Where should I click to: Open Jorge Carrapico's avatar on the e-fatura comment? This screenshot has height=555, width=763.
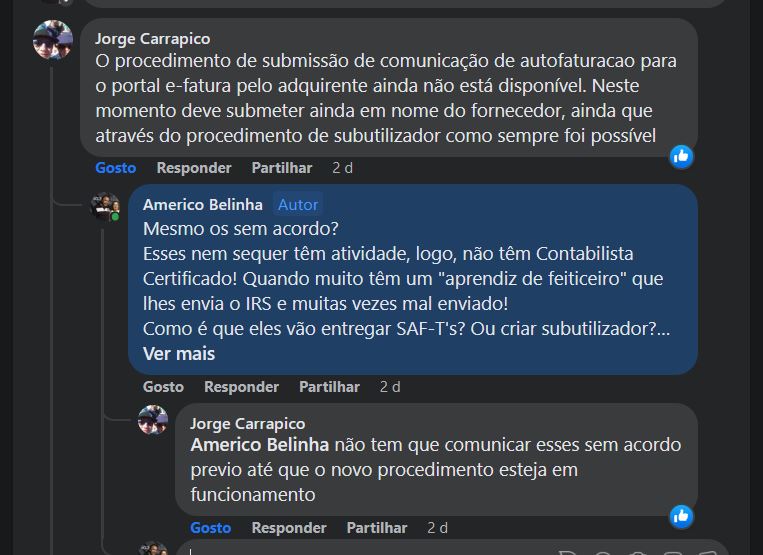[53, 40]
